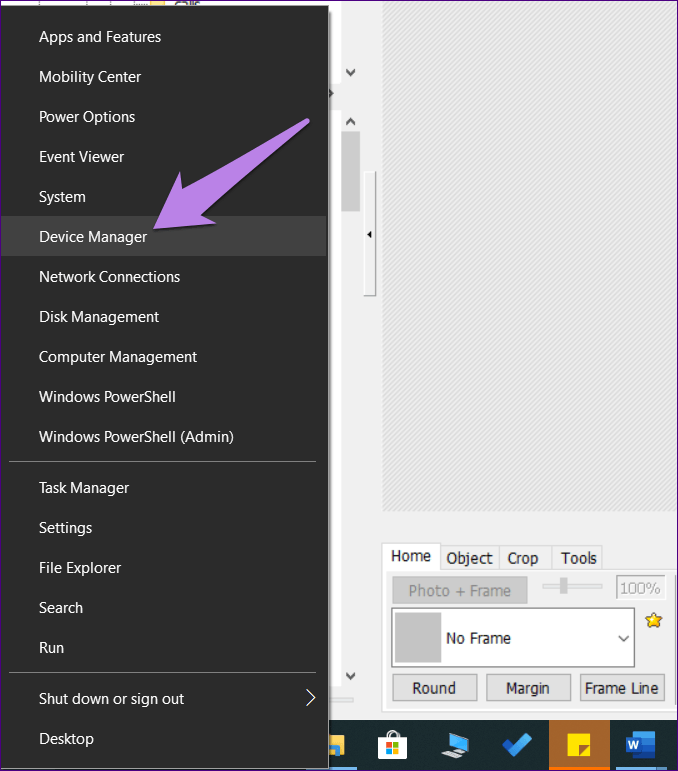Open Microsoft Store from the taskbar
The image size is (678, 771).
coord(392,745)
